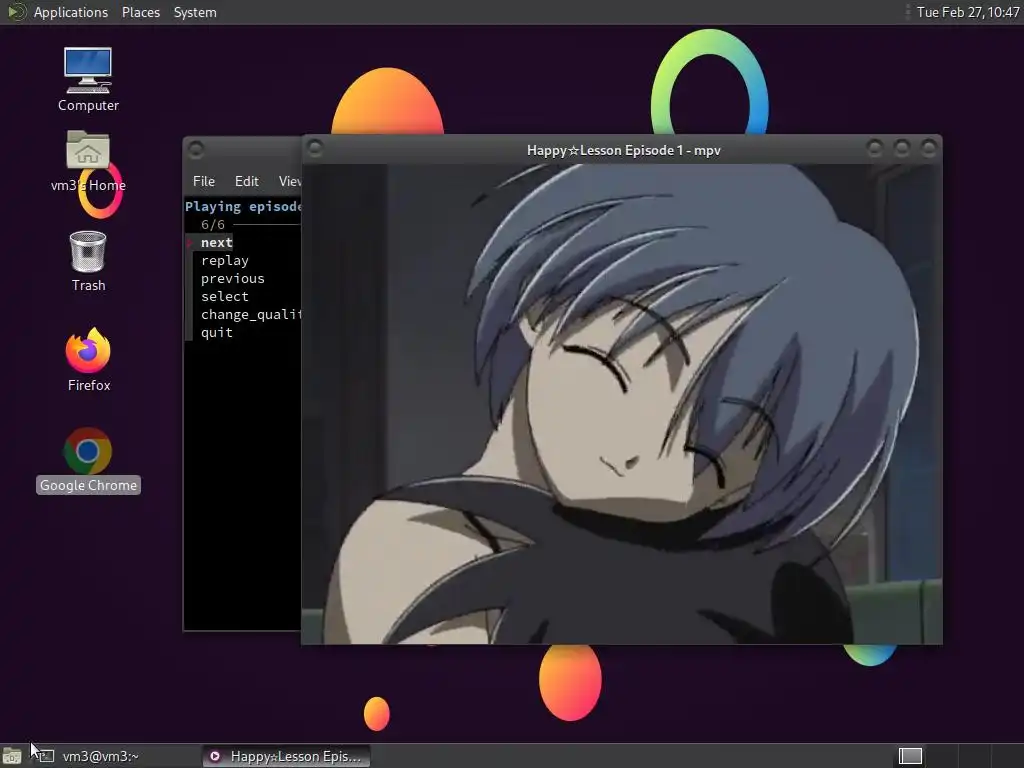This screenshot has height=768, width=1024.
Task: Select 'change_quality' option in terminal
Action: (251, 314)
